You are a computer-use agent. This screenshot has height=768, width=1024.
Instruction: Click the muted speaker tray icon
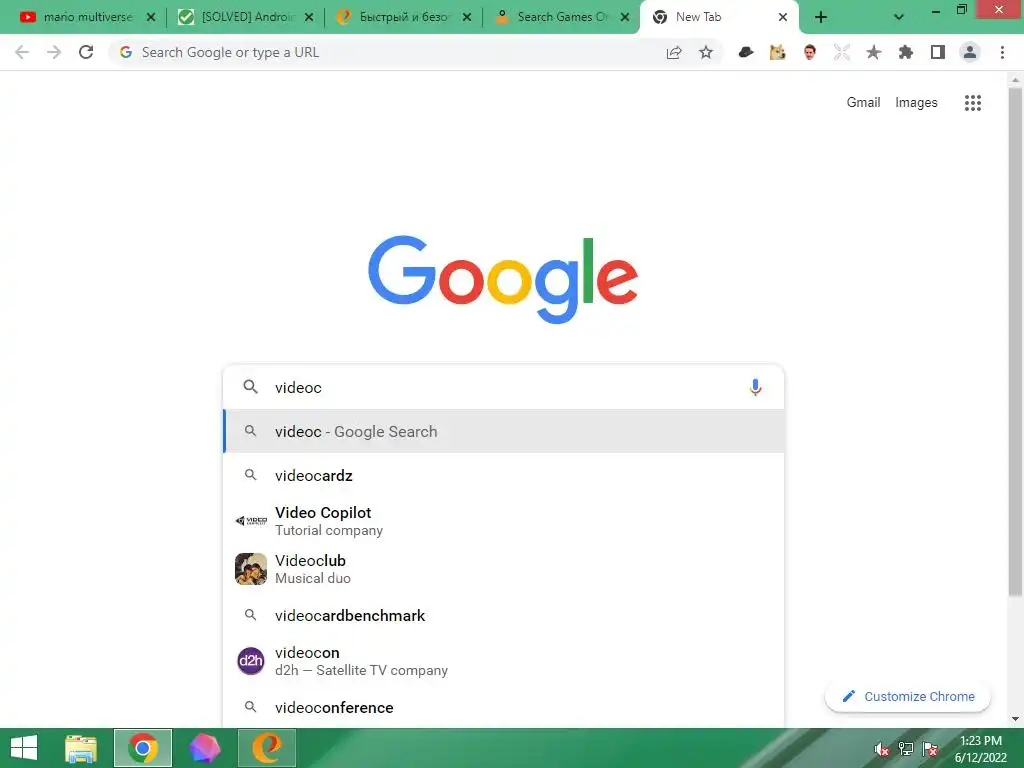(882, 749)
